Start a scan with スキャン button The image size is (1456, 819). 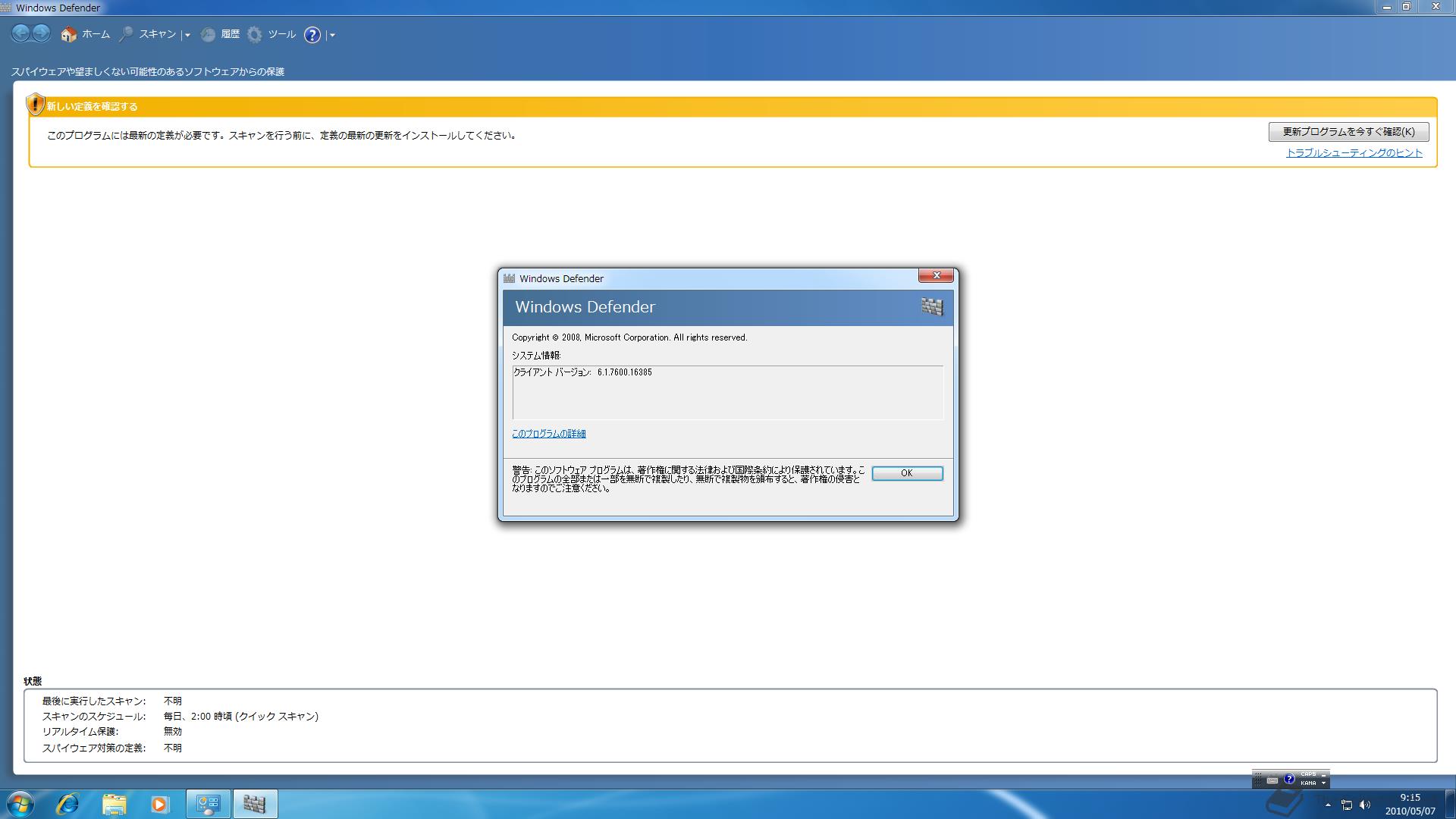tap(148, 34)
